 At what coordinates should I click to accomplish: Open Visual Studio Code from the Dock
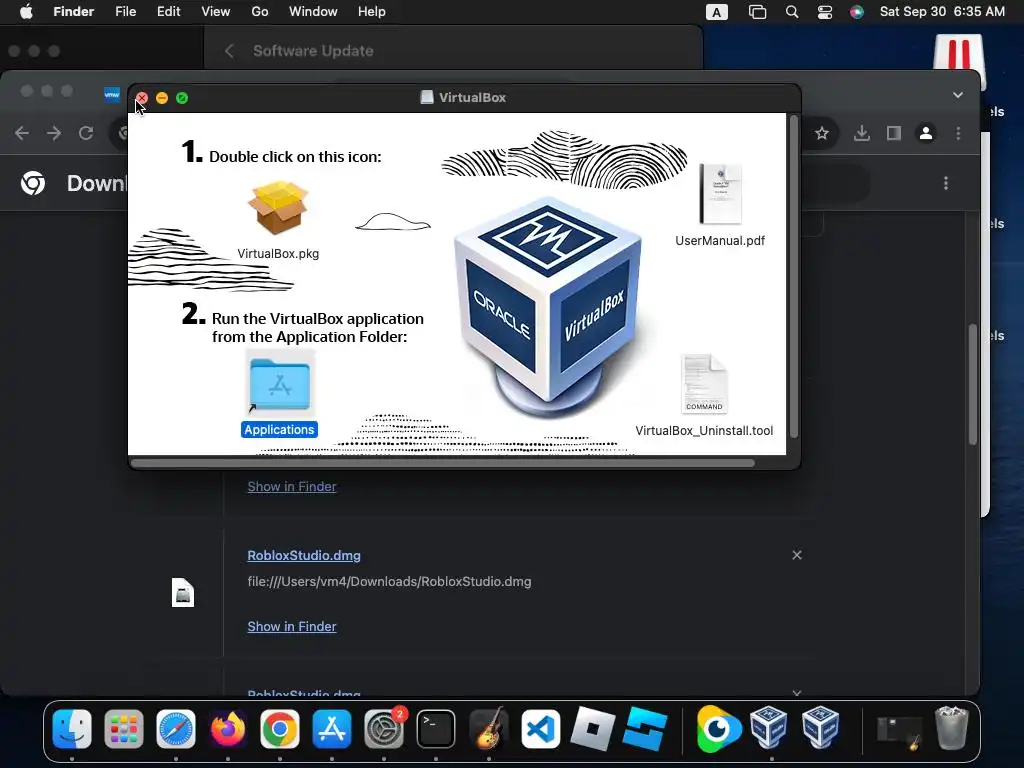coord(540,728)
